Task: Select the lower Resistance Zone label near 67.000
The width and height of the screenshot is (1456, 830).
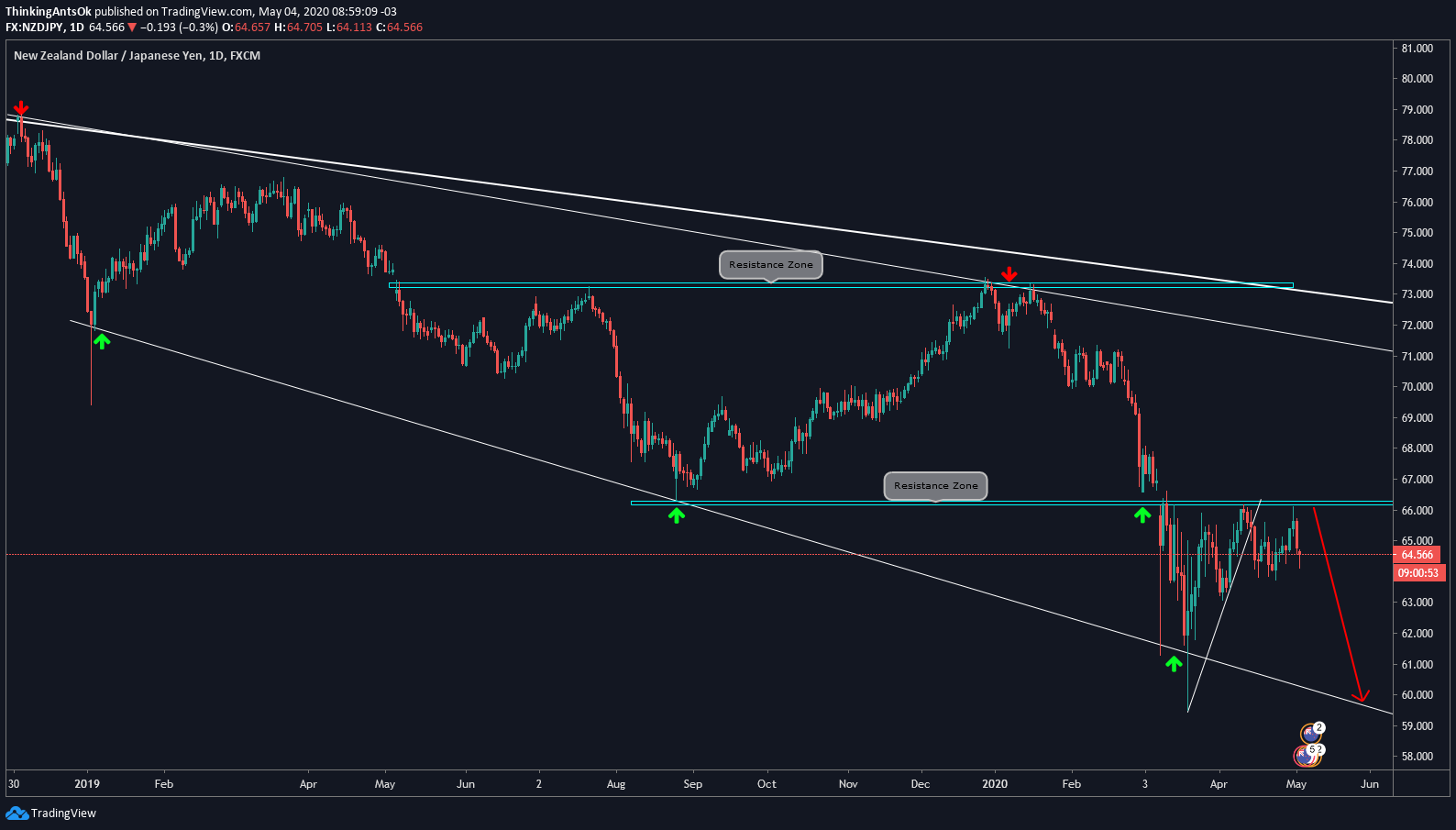Action: (x=936, y=486)
